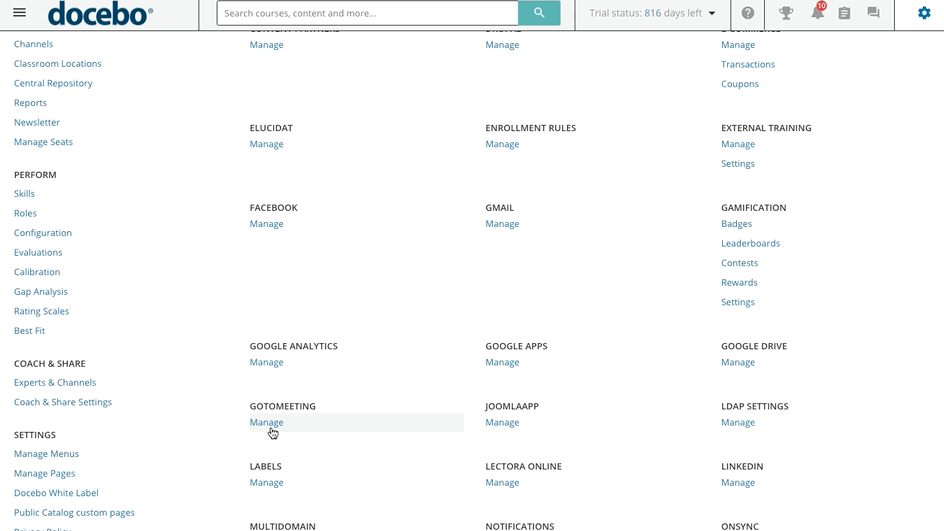The image size is (944, 531).
Task: Open the chat messages icon
Action: pos(873,13)
